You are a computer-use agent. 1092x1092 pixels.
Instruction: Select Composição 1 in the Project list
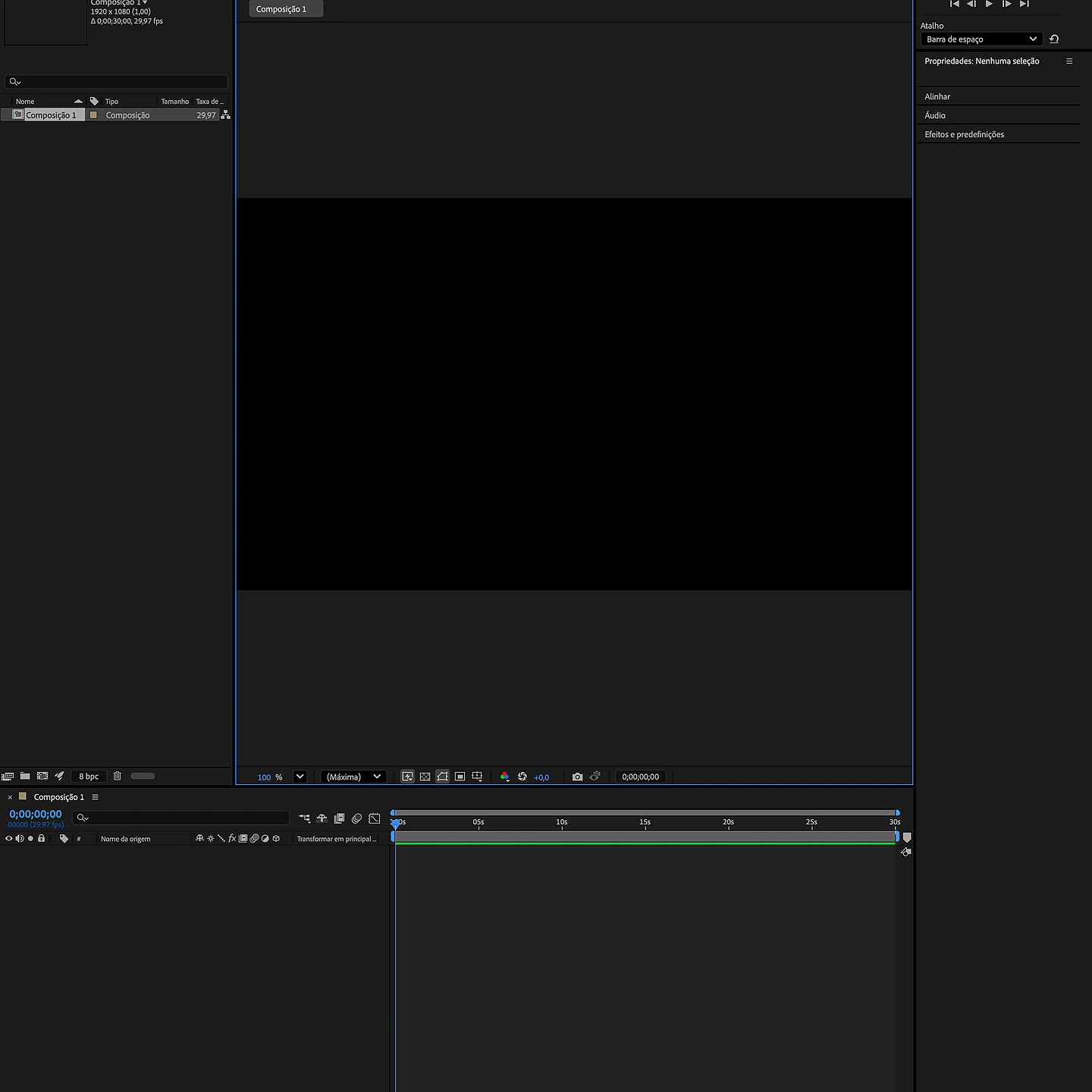[51, 115]
